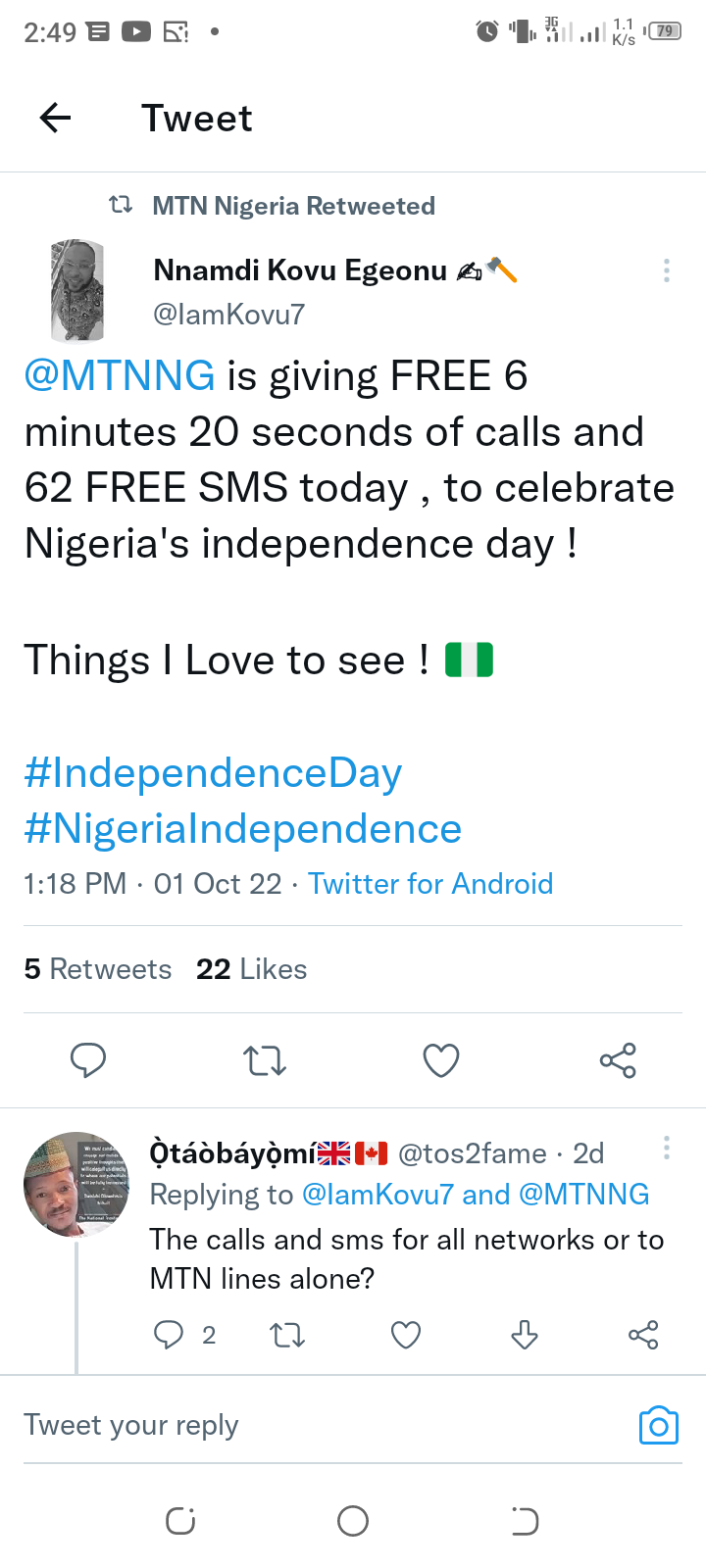
Task: Share the tos2fame reply
Action: (643, 1335)
